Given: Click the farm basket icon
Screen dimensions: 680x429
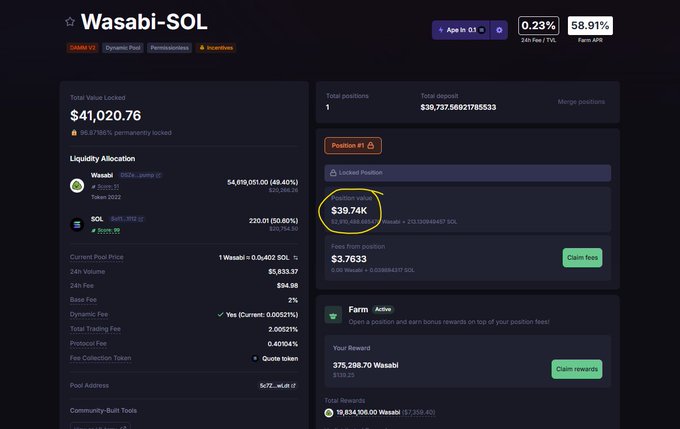Looking at the screenshot, I should point(333,315).
